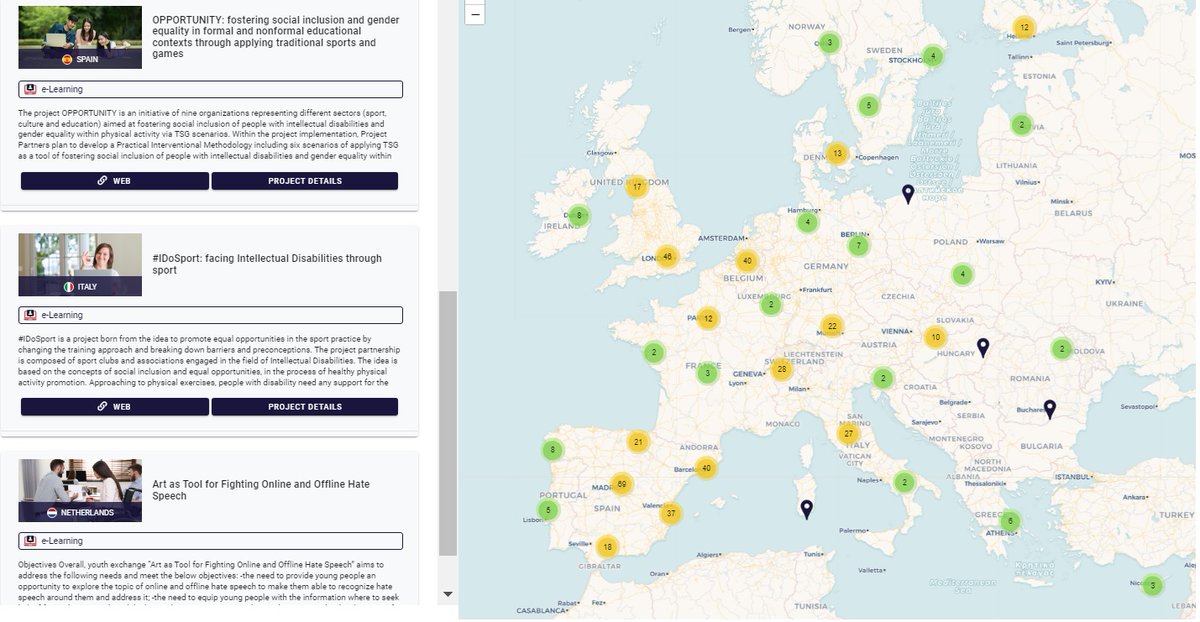Viewport: 1200px width, 622px height.
Task: Open cluster marker 6 near Athens
Action: pyautogui.click(x=1011, y=521)
